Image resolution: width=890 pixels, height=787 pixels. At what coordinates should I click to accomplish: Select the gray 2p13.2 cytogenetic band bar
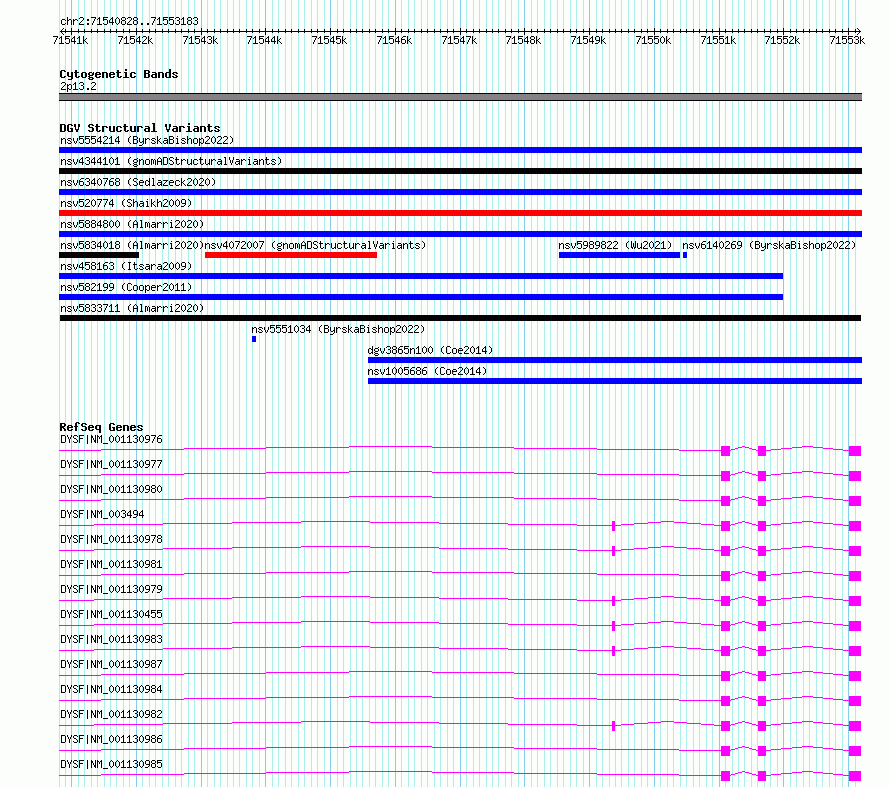coord(460,97)
